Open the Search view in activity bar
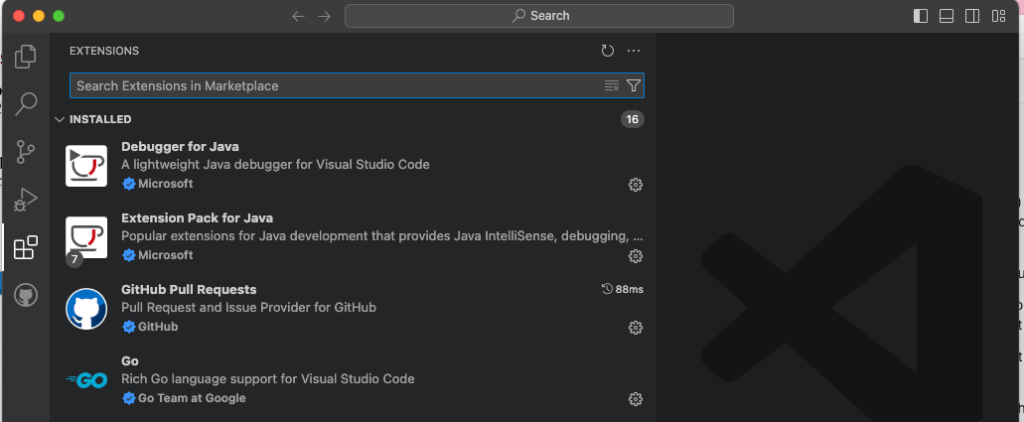1024x422 pixels. coord(26,104)
